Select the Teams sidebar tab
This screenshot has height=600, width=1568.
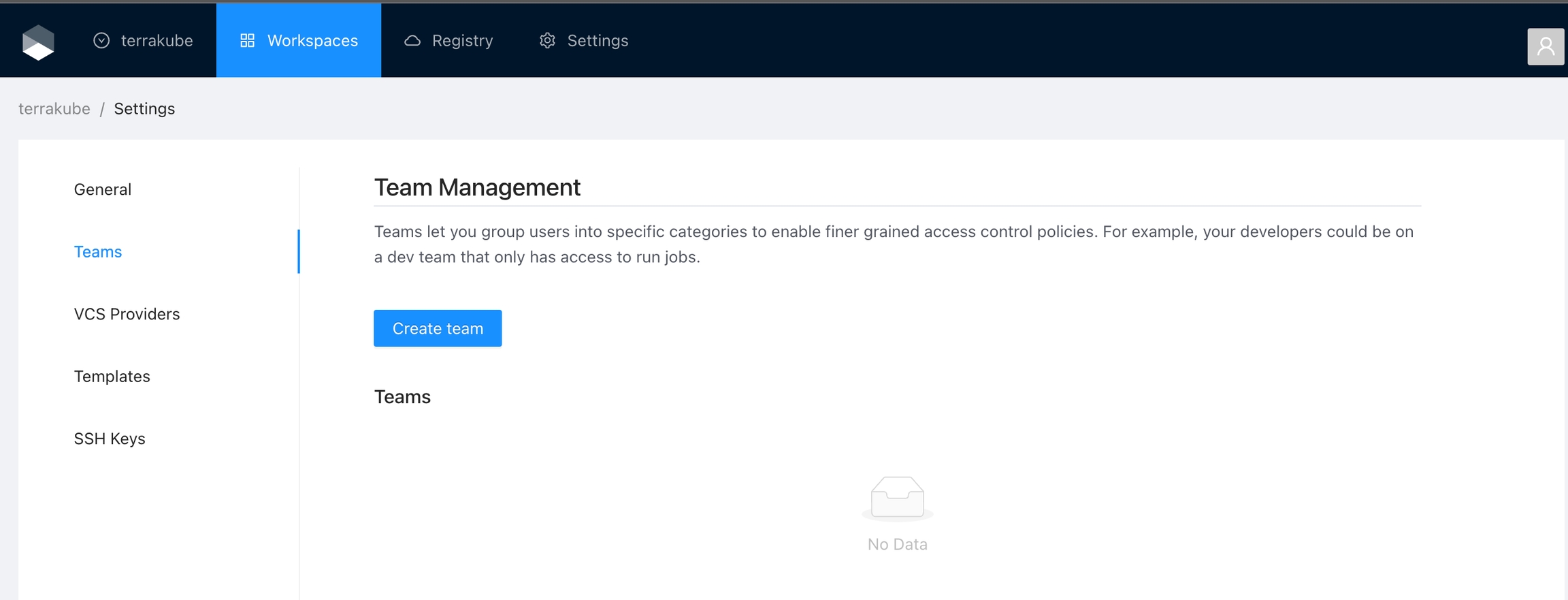tap(98, 252)
